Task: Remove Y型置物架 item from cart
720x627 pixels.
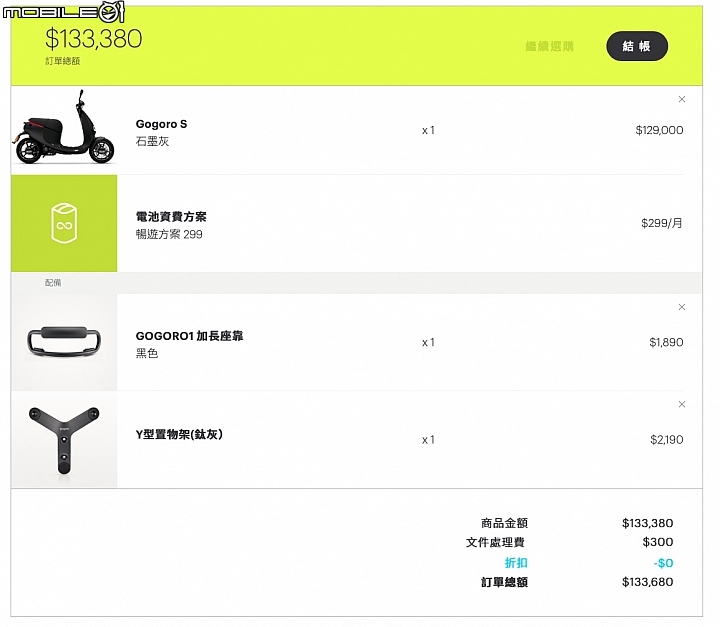Action: tap(682, 404)
